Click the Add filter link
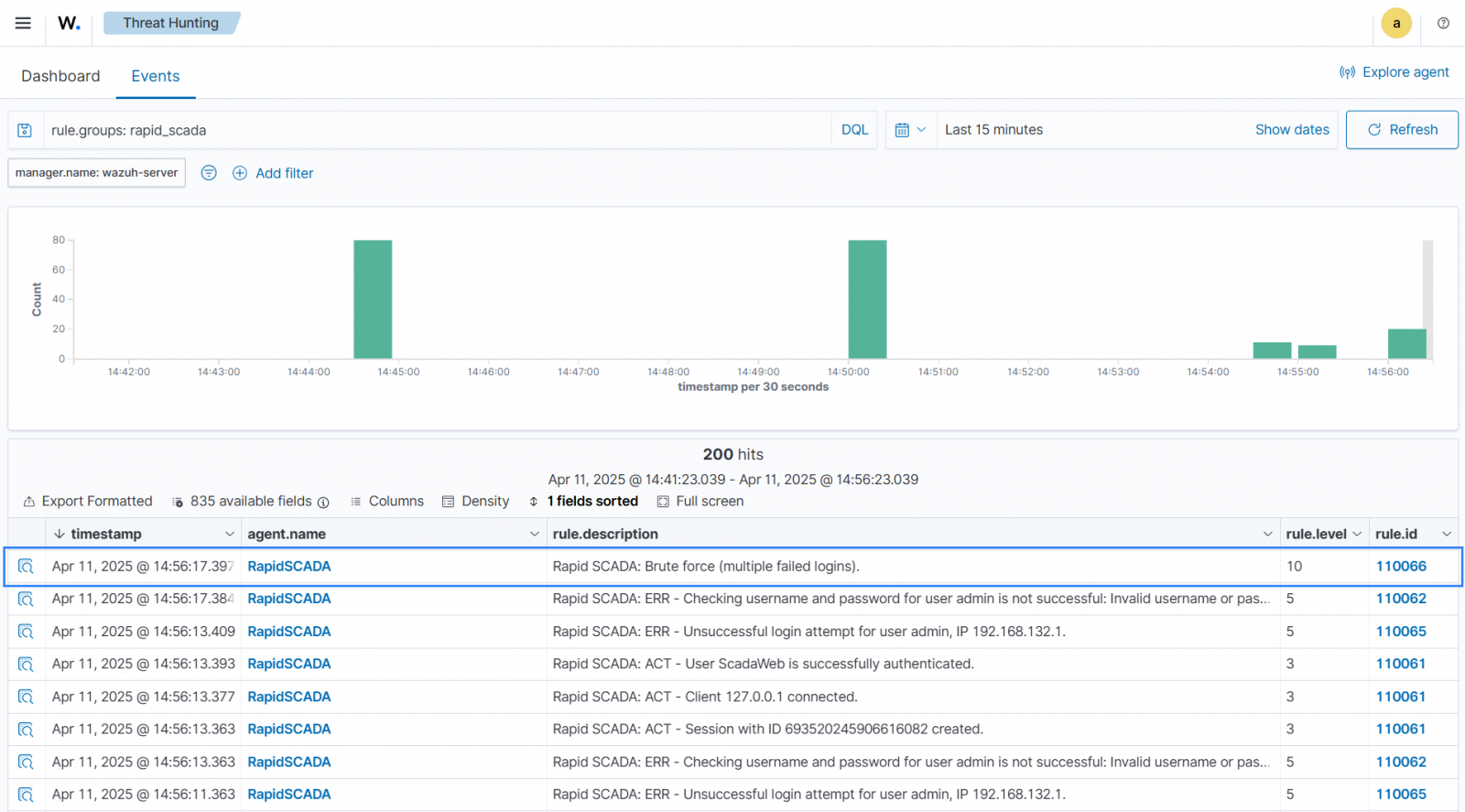This screenshot has width=1465, height=812. (284, 173)
